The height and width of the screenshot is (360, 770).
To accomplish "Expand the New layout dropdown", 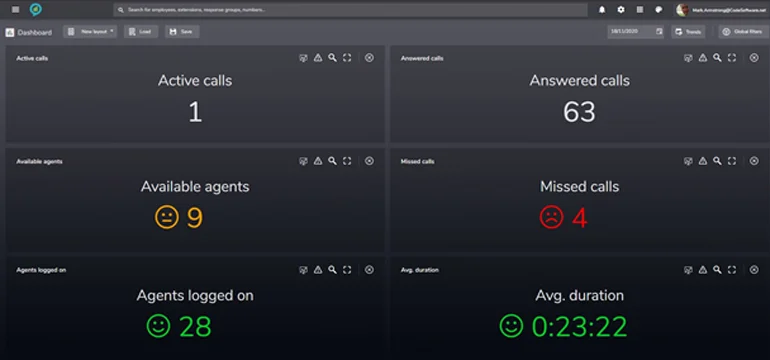I will point(90,32).
